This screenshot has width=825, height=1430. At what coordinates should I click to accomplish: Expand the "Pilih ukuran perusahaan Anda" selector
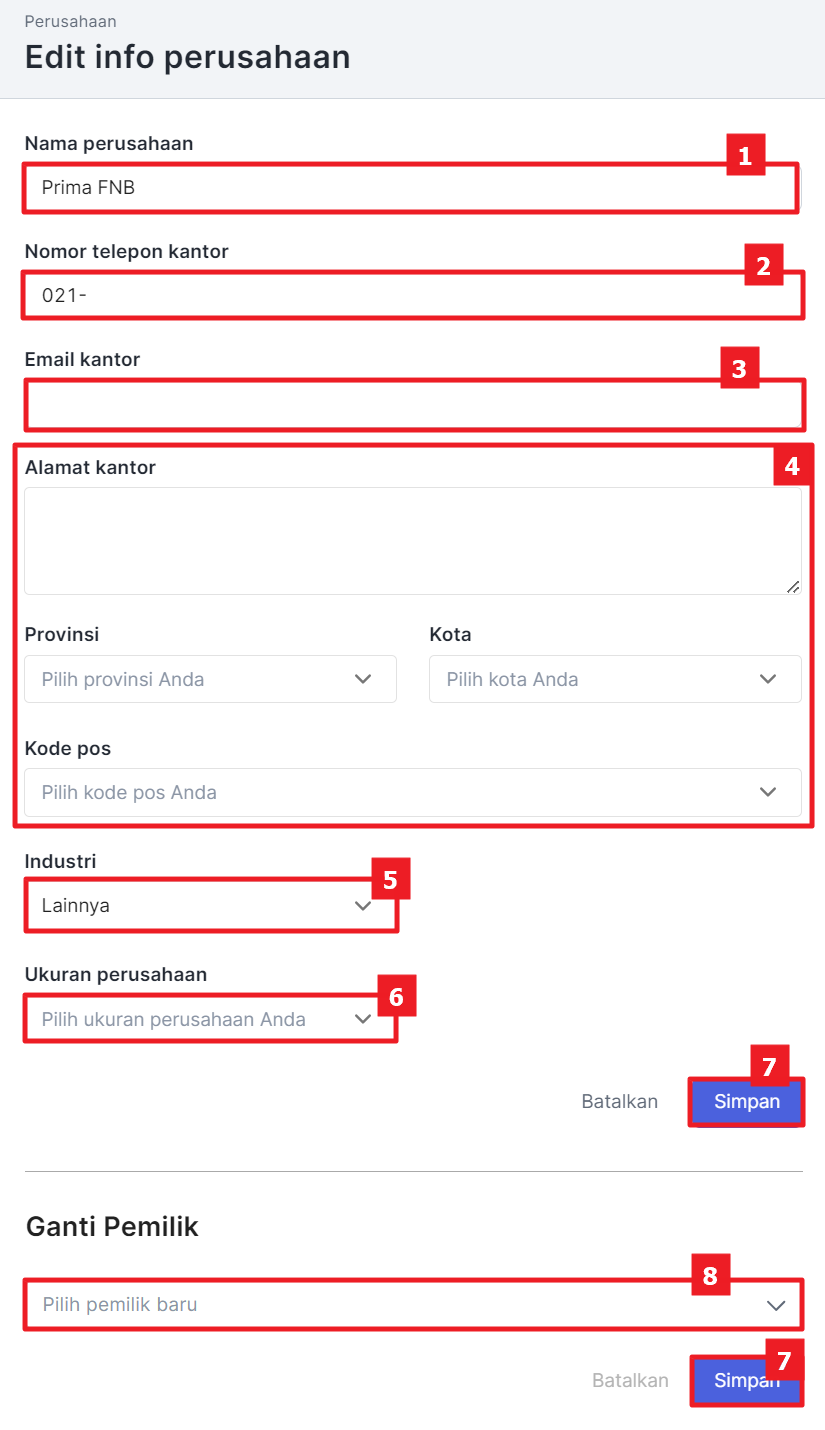[x=190, y=1019]
